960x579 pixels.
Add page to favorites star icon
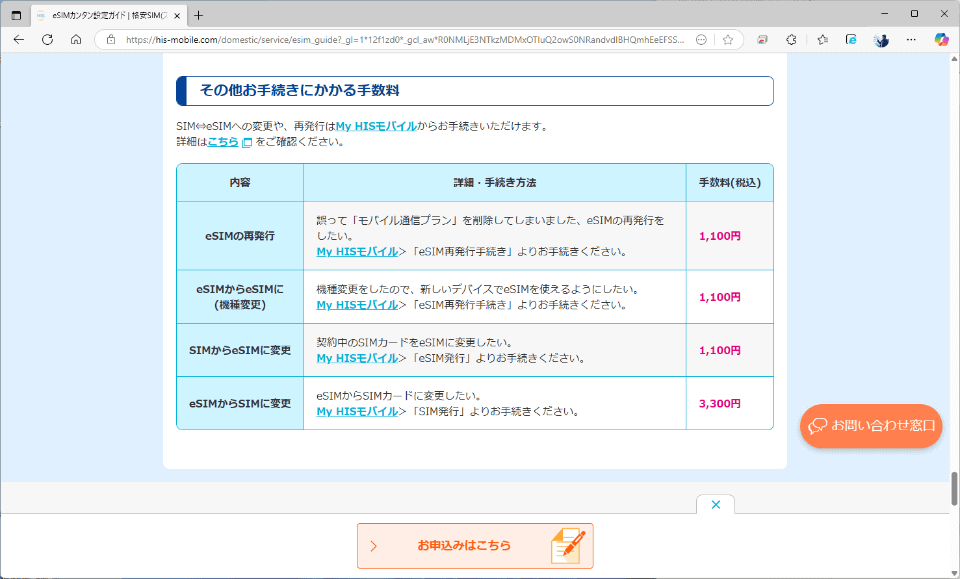pos(727,40)
